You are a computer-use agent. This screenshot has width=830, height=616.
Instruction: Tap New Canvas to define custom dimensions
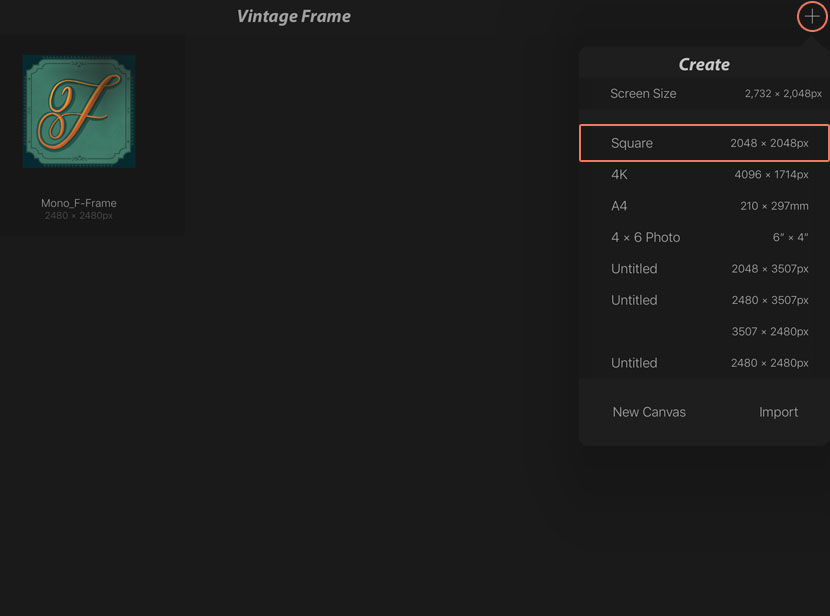coord(649,411)
